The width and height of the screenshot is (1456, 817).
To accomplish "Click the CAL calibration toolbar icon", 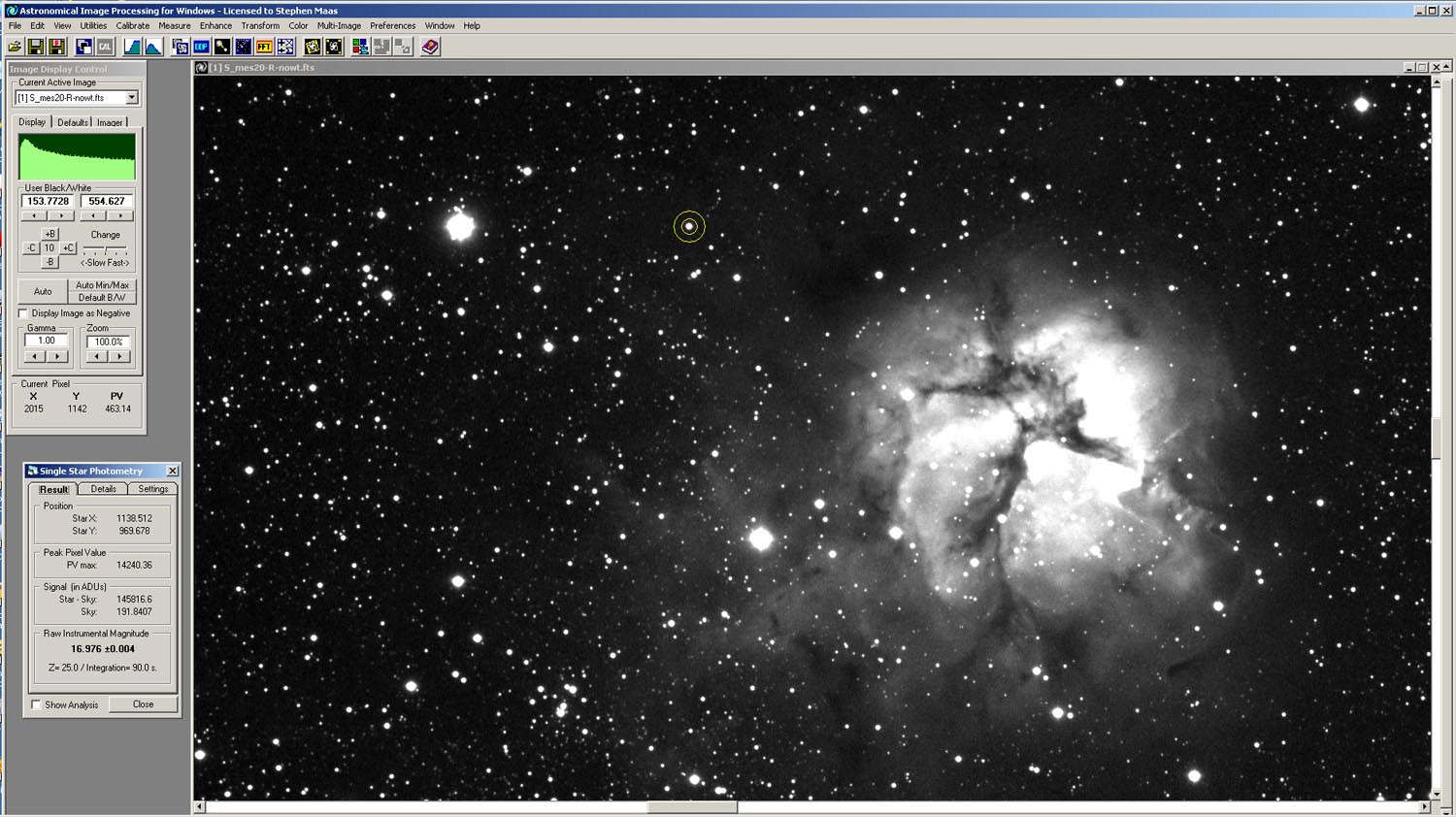I will 105,47.
